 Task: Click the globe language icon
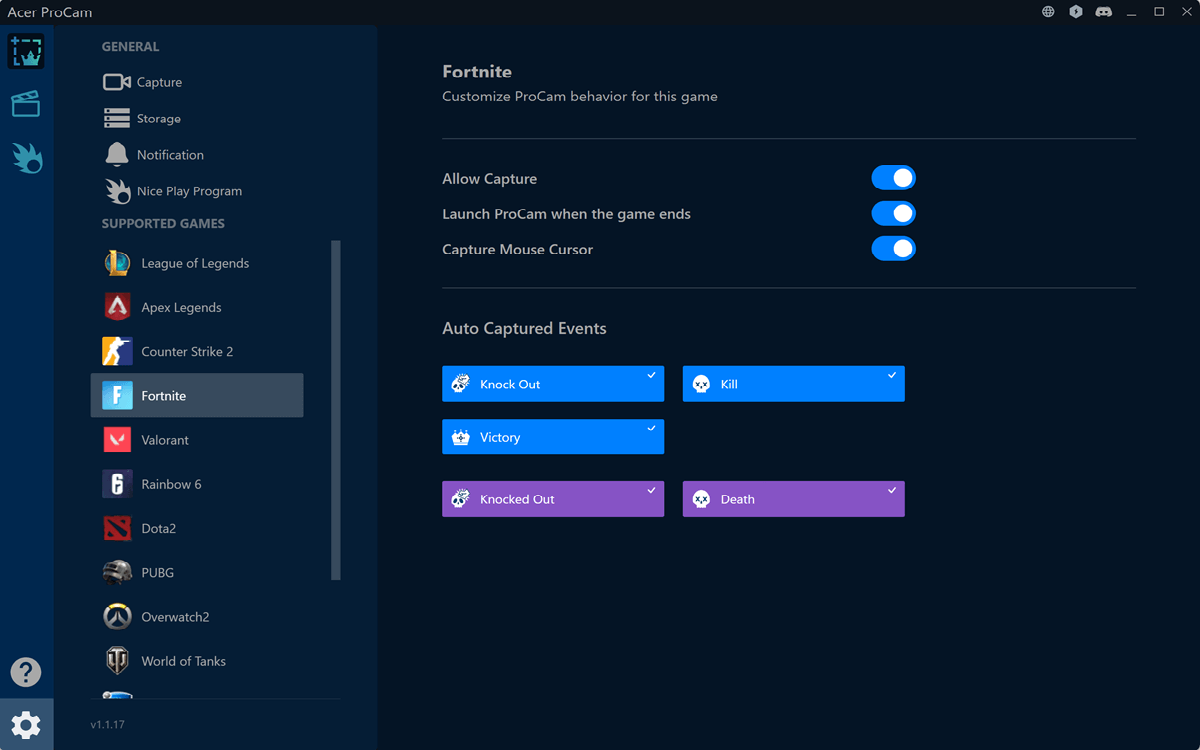click(x=1048, y=12)
